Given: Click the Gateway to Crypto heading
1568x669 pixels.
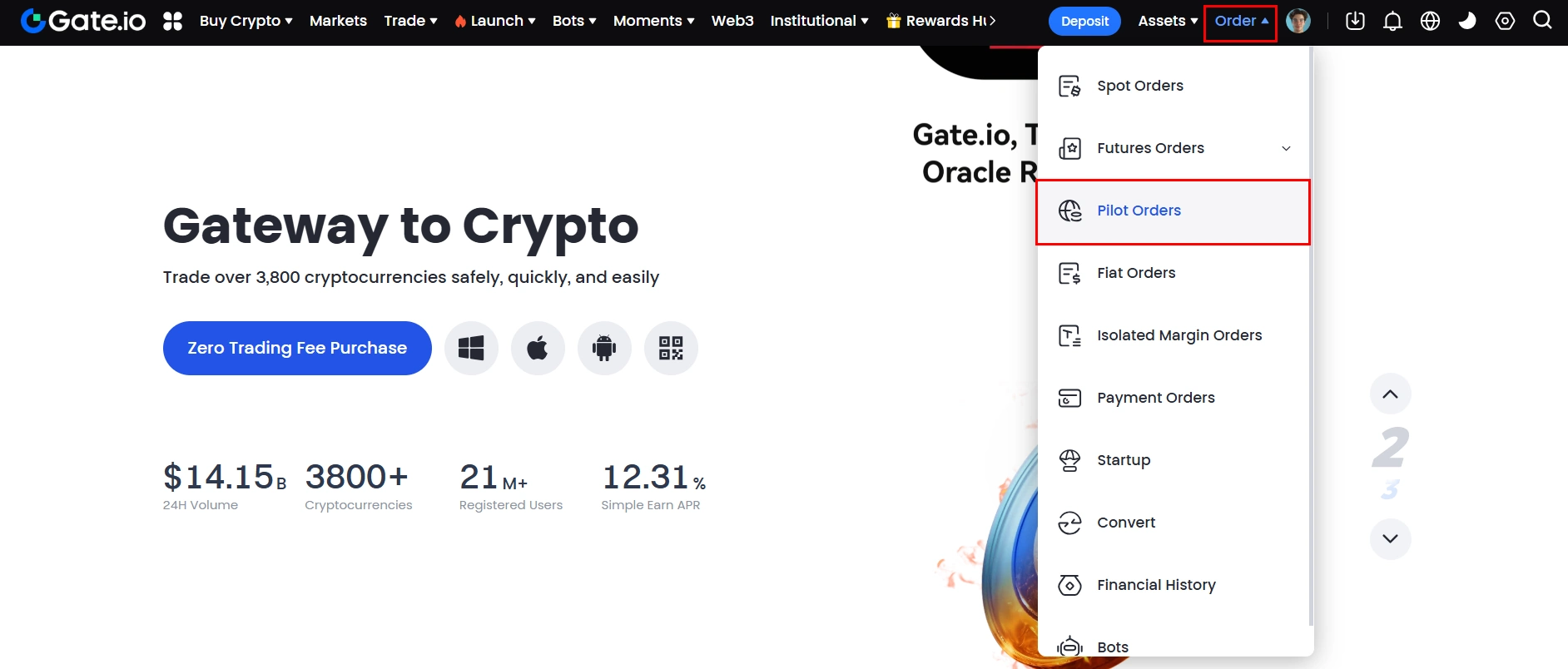Looking at the screenshot, I should coord(400,225).
